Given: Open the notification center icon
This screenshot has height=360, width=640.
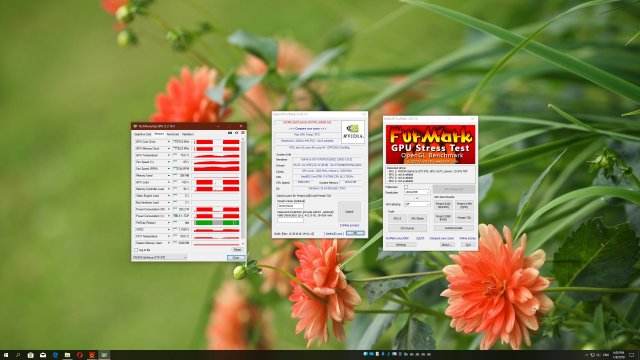Looking at the screenshot, I should click(632, 355).
